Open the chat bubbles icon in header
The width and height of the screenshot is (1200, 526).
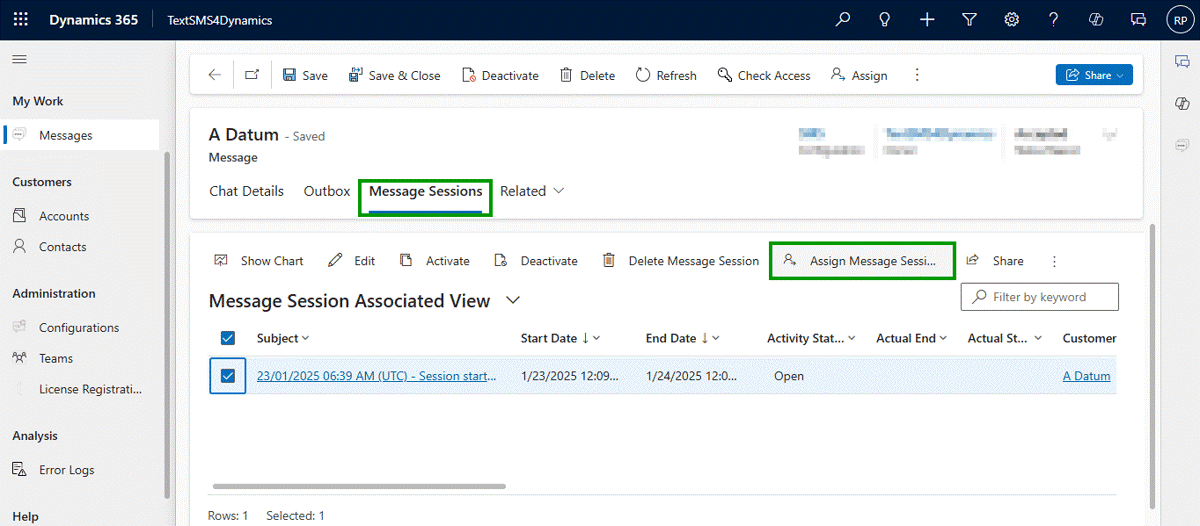click(x=1137, y=20)
